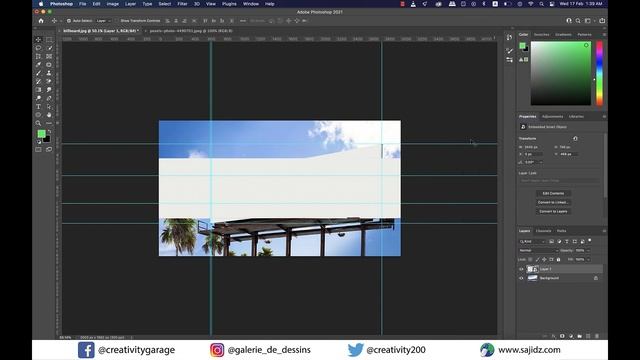Switch to the Channels tab
The height and width of the screenshot is (360, 640).
click(543, 231)
